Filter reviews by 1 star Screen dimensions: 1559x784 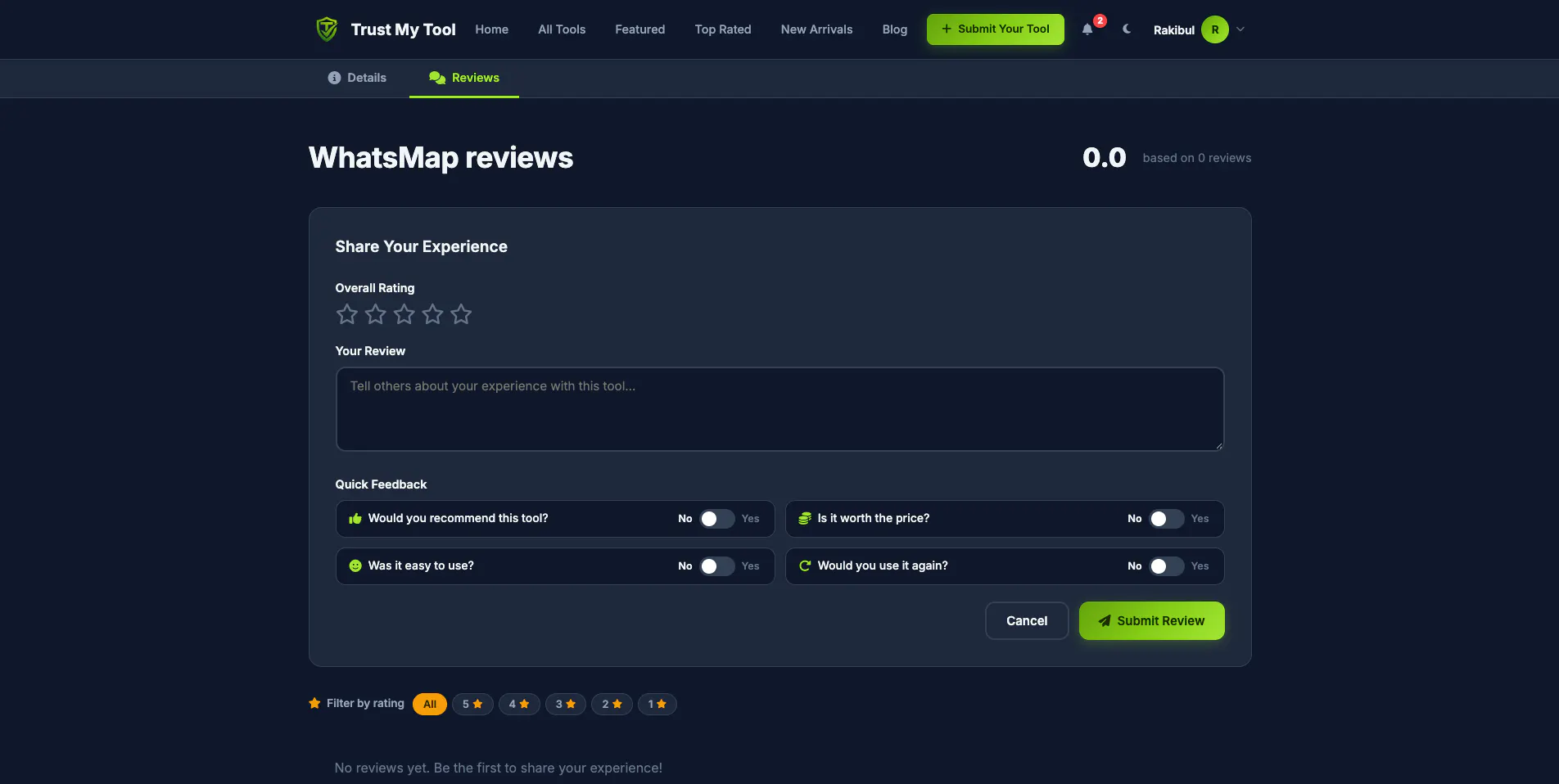click(657, 705)
